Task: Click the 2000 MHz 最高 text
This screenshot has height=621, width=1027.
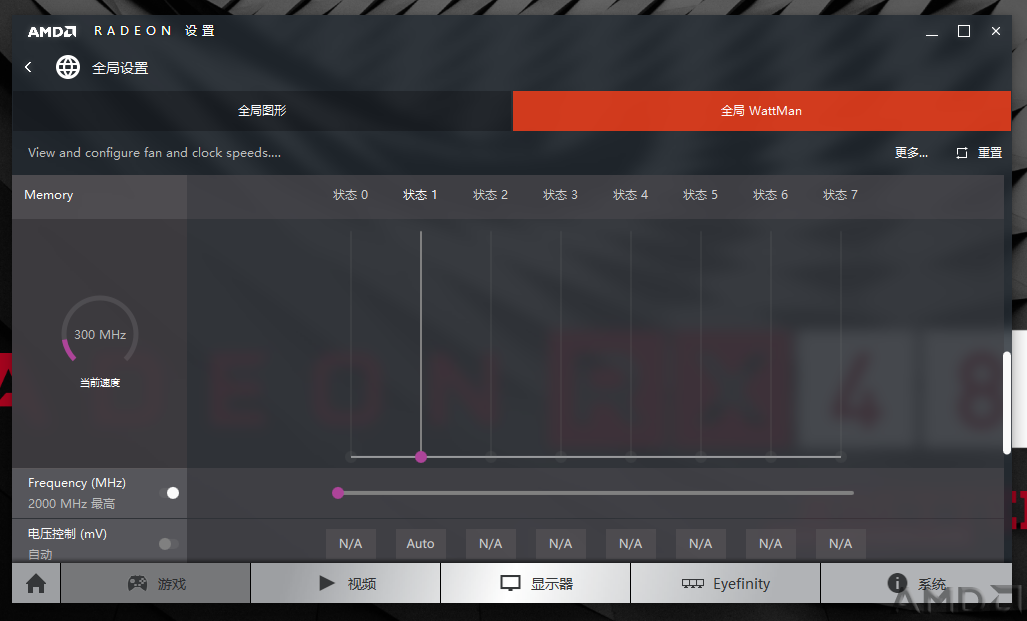Action: pos(71,504)
